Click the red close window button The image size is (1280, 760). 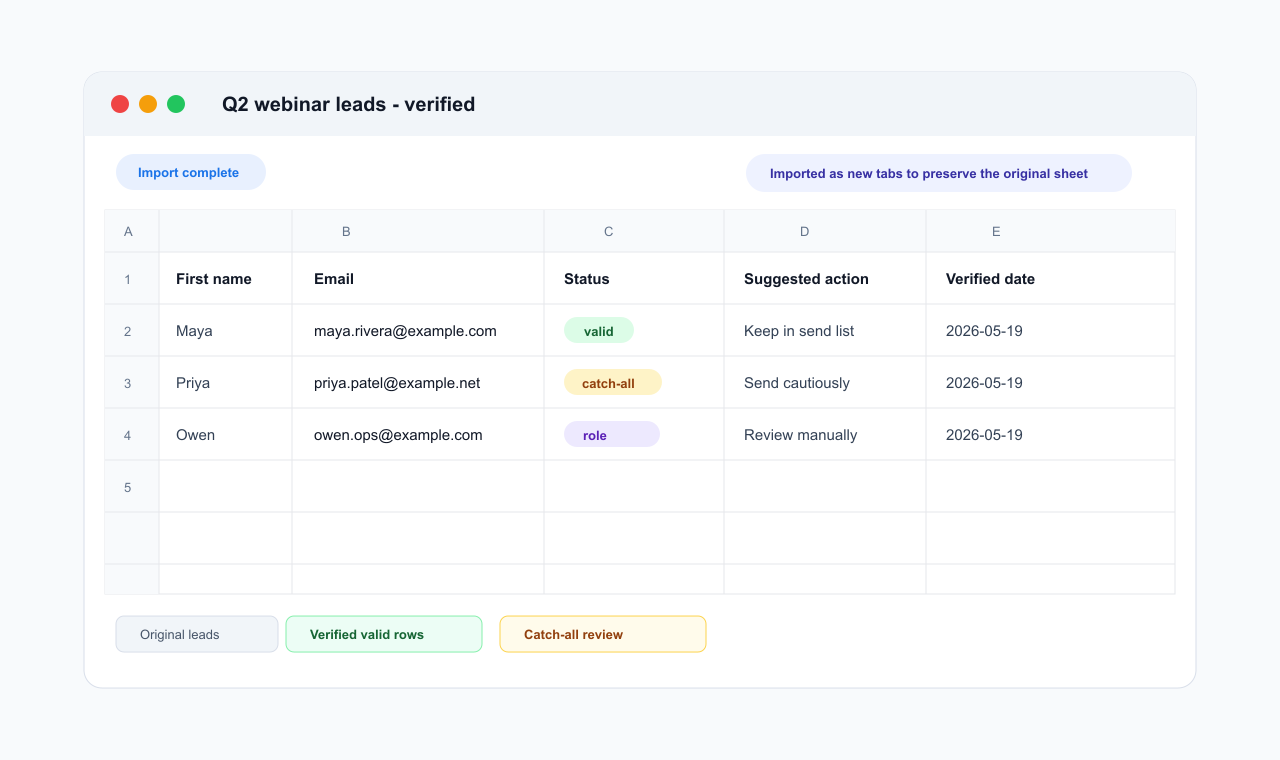point(120,104)
